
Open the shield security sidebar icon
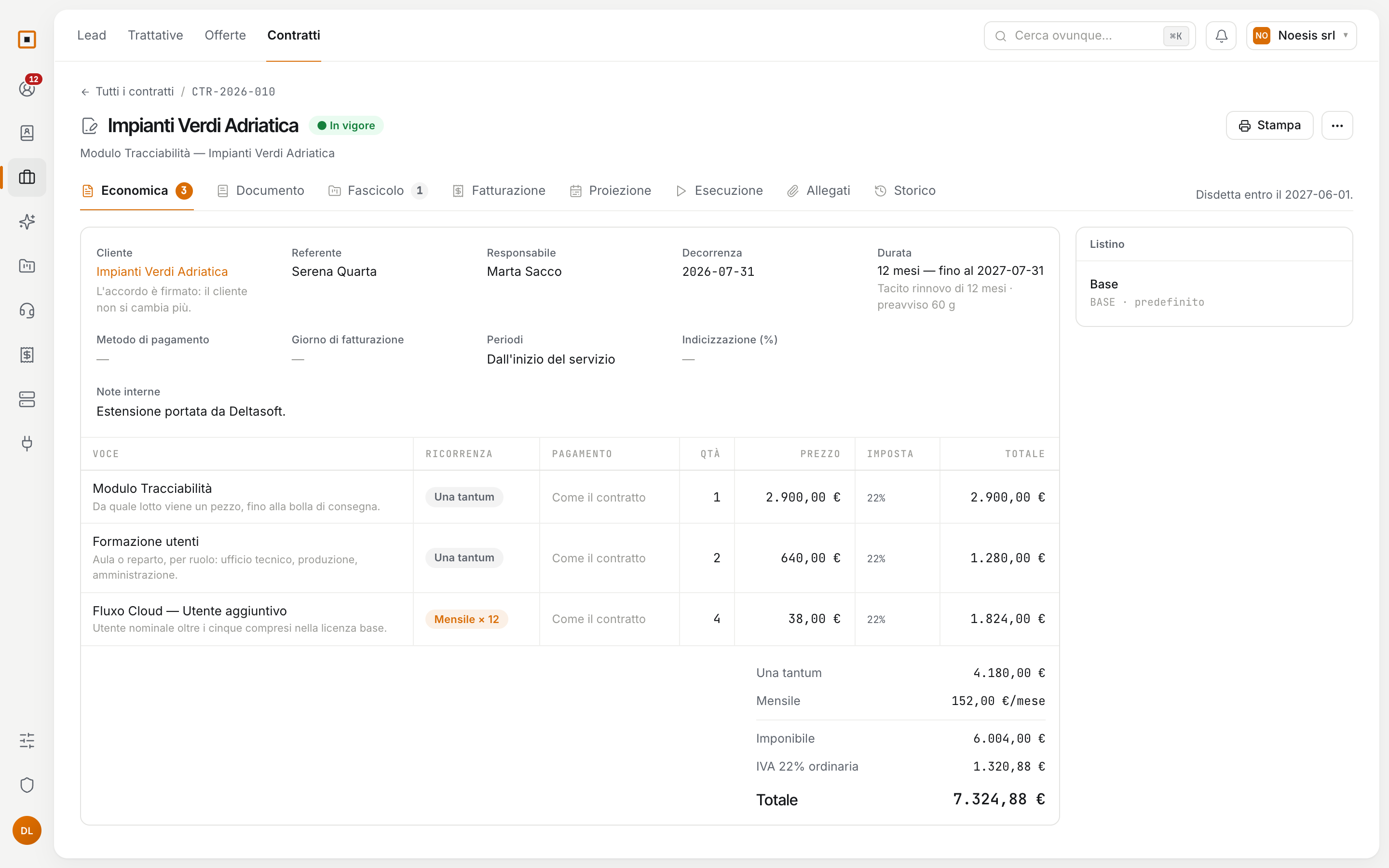27,785
